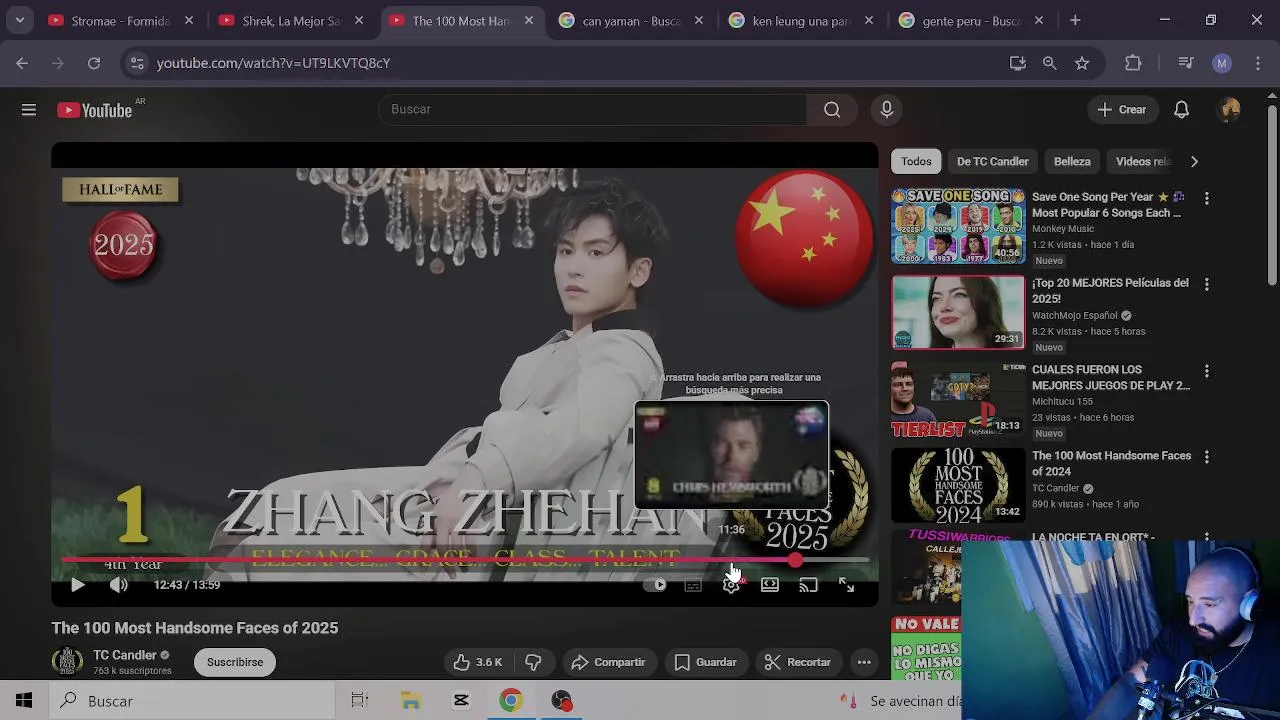The height and width of the screenshot is (720, 1280).
Task: Select the De TC Candler chip
Action: [x=992, y=161]
